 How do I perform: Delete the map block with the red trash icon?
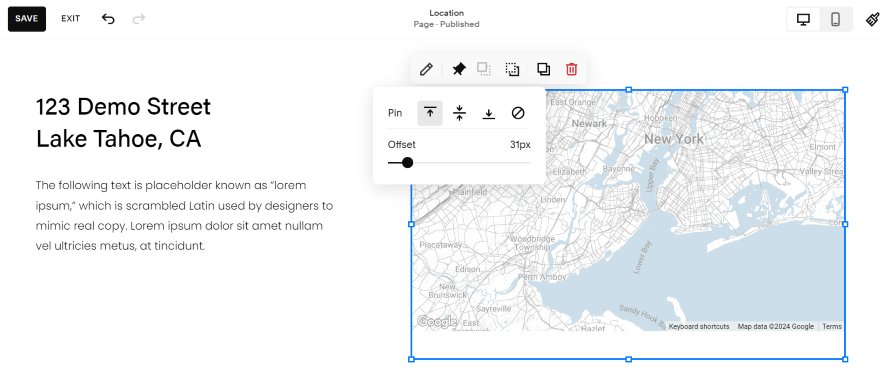point(571,70)
